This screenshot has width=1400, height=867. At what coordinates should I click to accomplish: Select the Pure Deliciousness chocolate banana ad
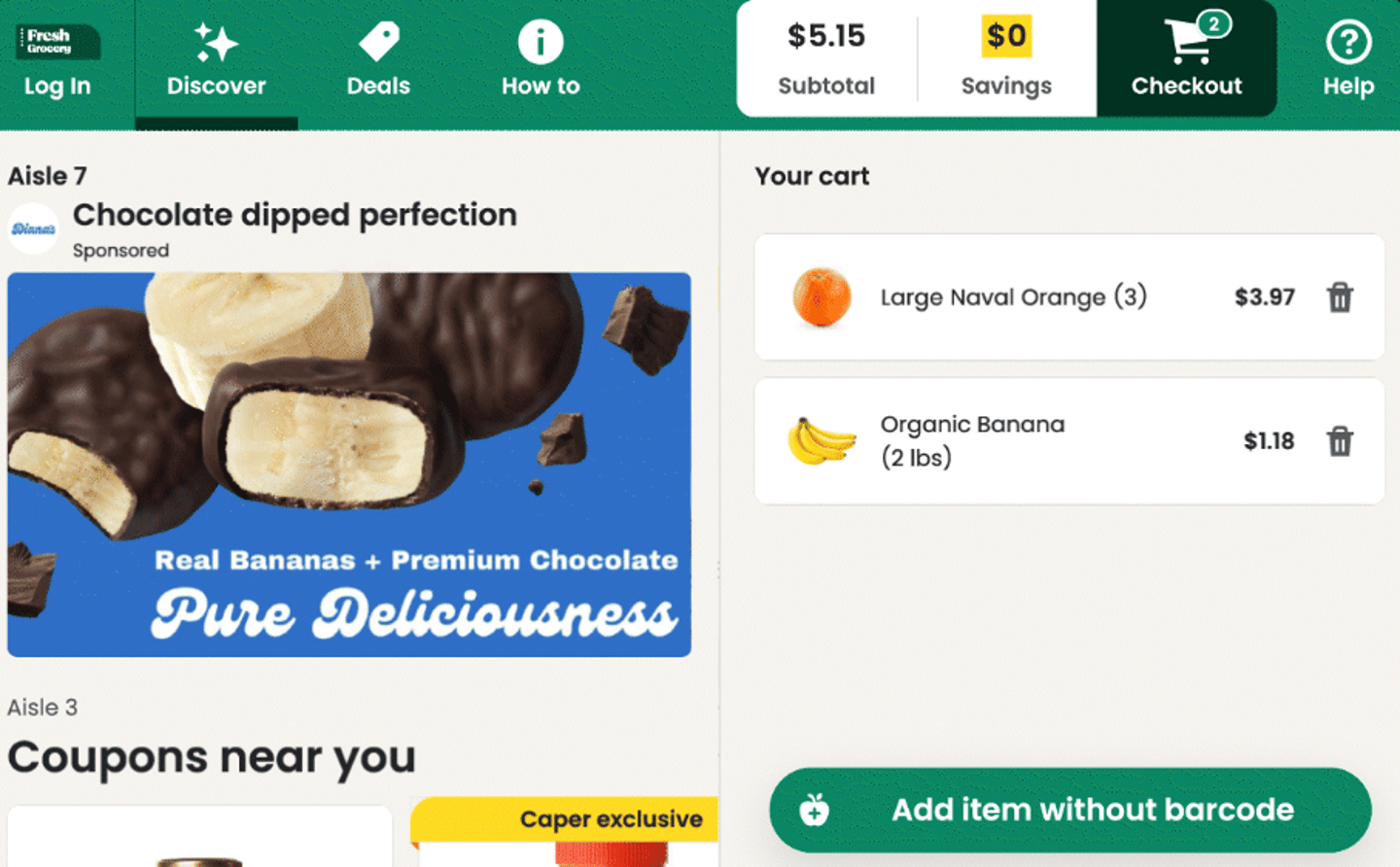tap(348, 465)
